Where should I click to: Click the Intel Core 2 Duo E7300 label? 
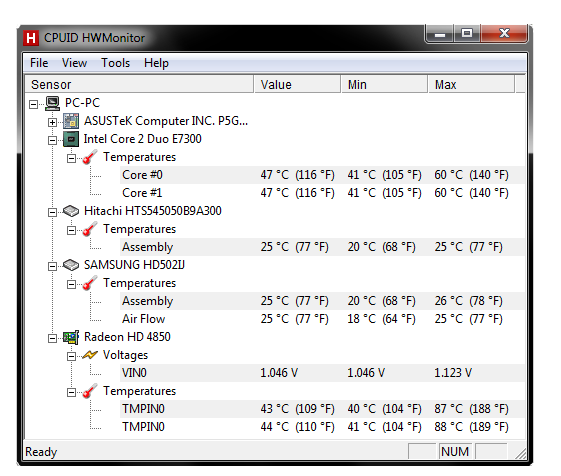click(142, 139)
